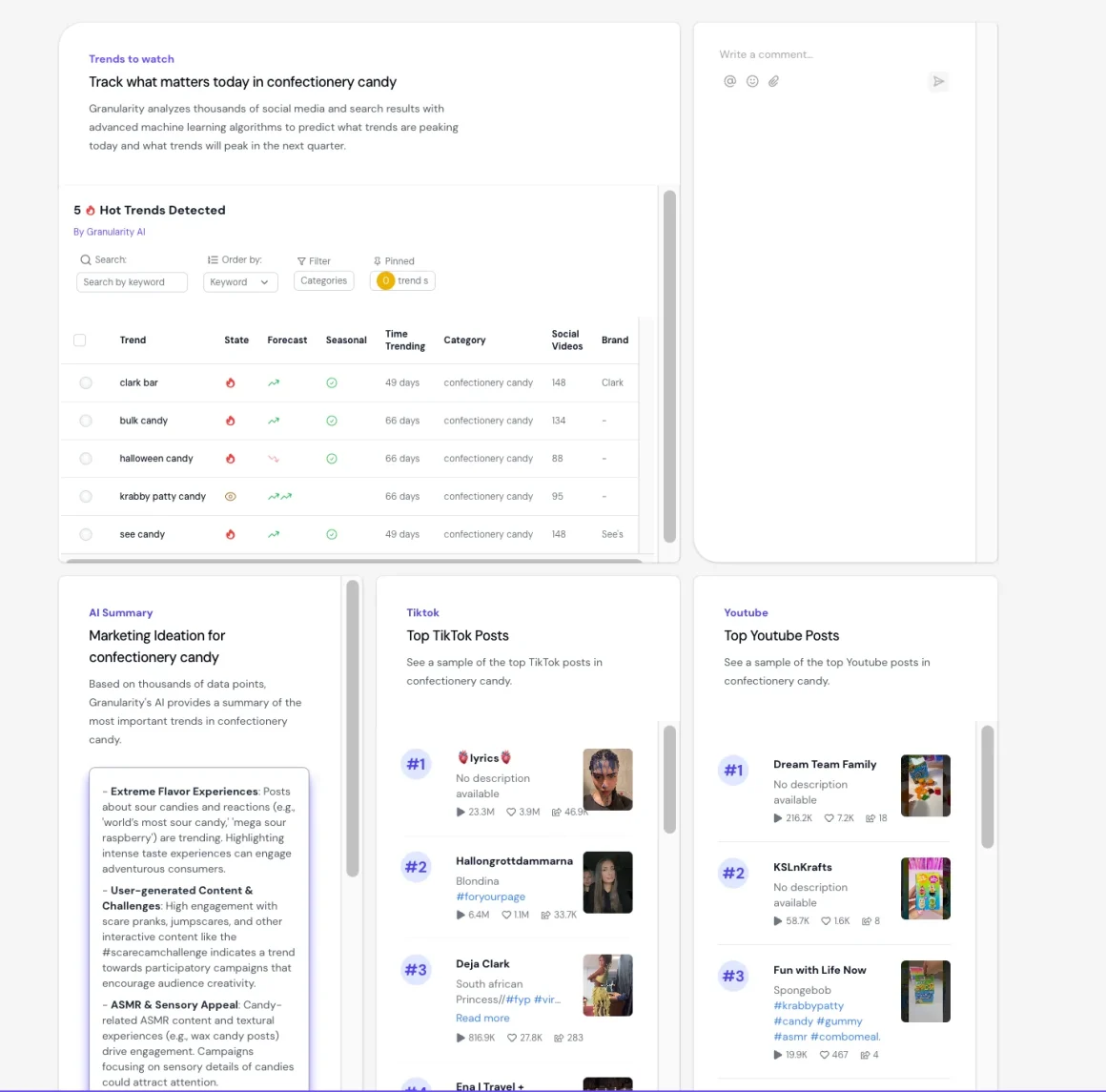Click the mention (@) icon in comment box
This screenshot has width=1106, height=1092.
(729, 81)
